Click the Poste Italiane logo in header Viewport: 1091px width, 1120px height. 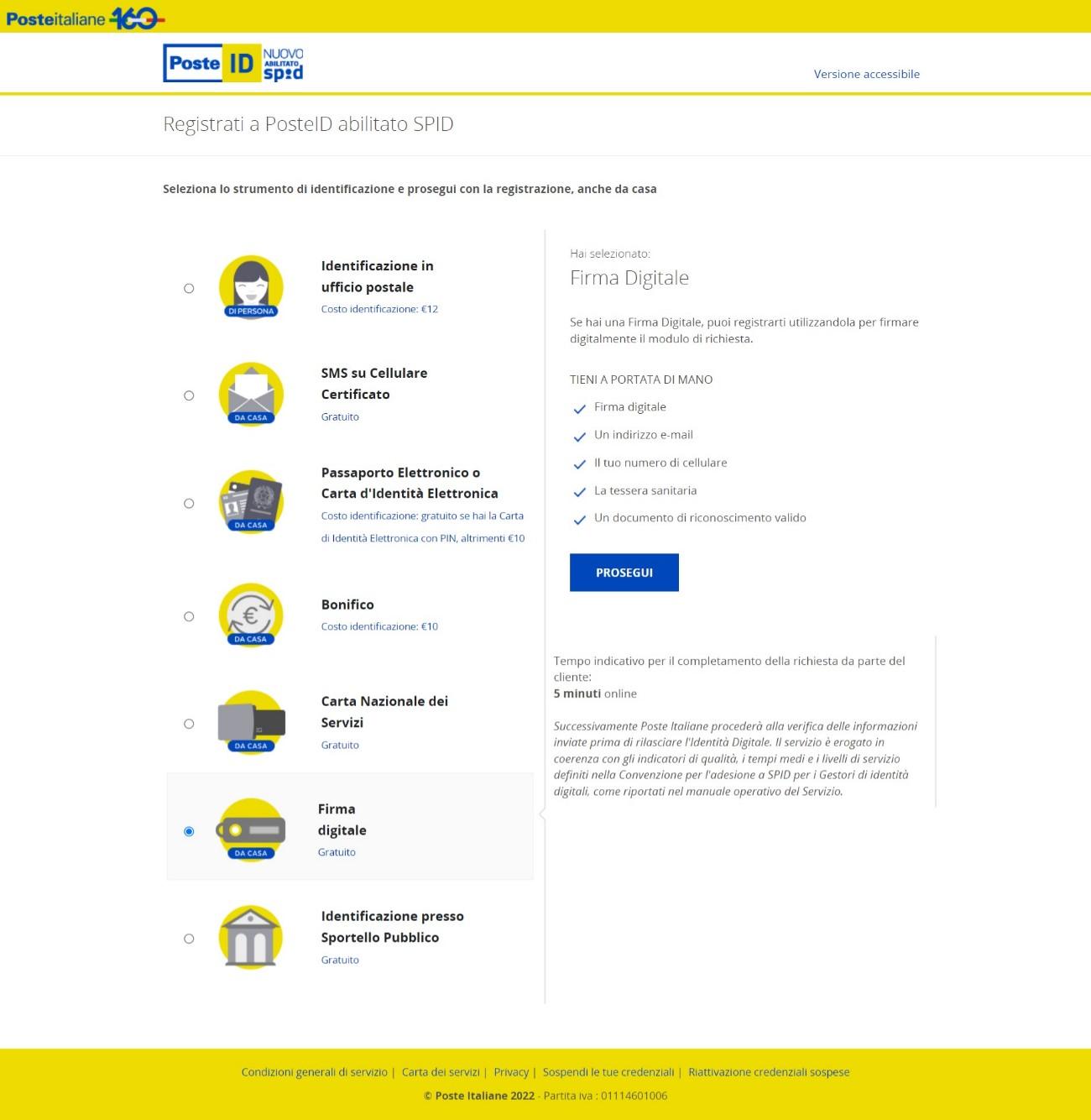(x=85, y=17)
